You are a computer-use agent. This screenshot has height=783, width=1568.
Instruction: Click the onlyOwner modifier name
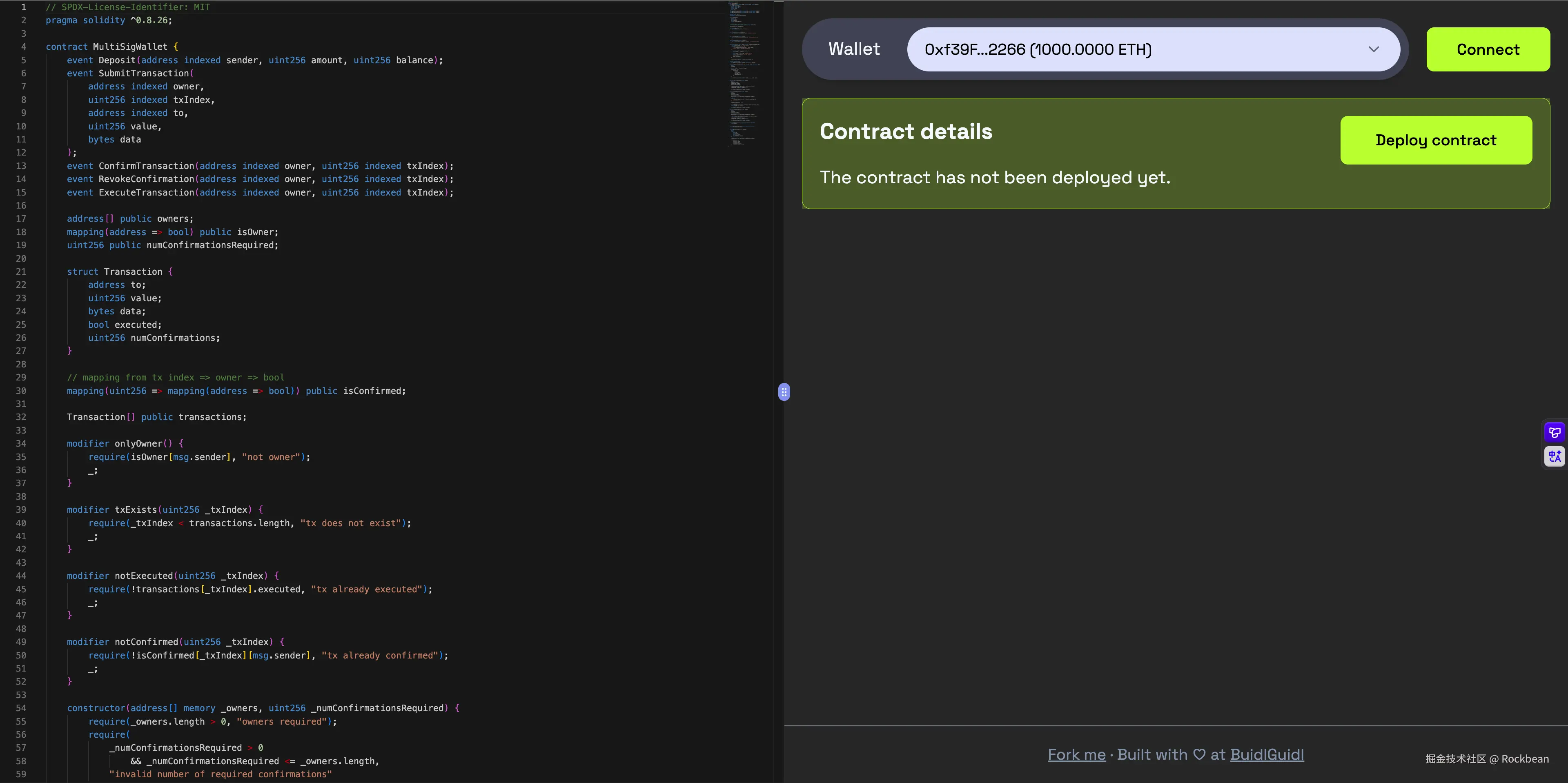(x=138, y=443)
